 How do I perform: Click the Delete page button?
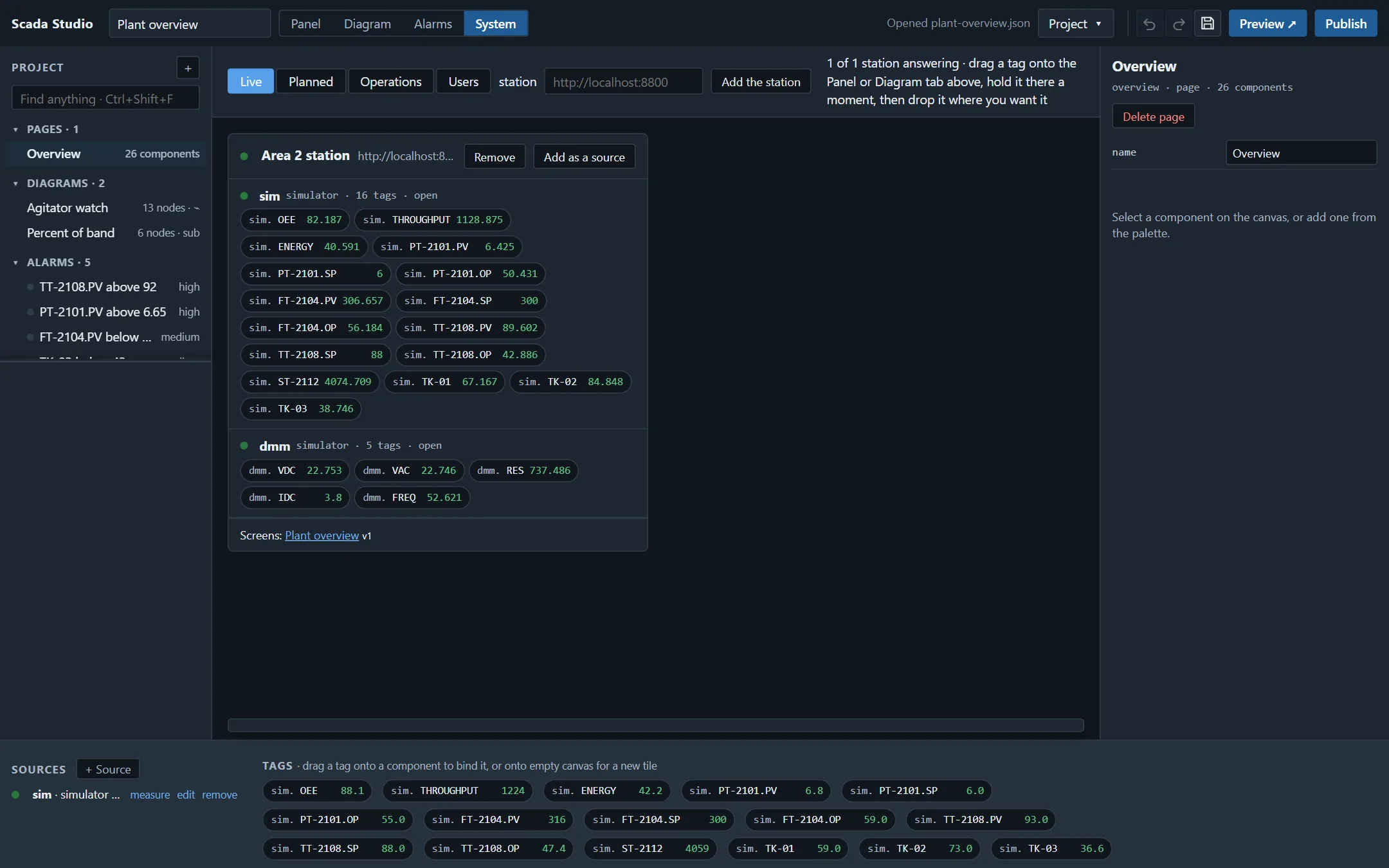click(1153, 116)
